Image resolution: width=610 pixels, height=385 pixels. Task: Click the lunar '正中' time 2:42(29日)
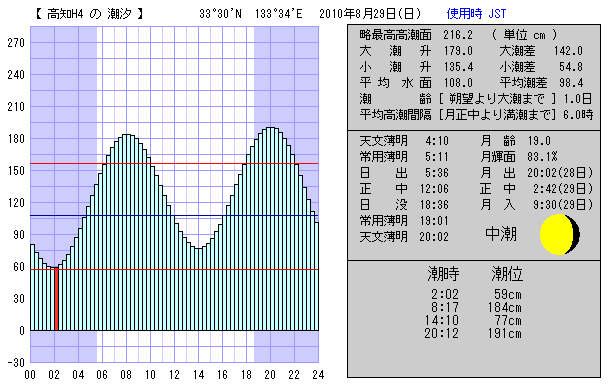[563, 189]
